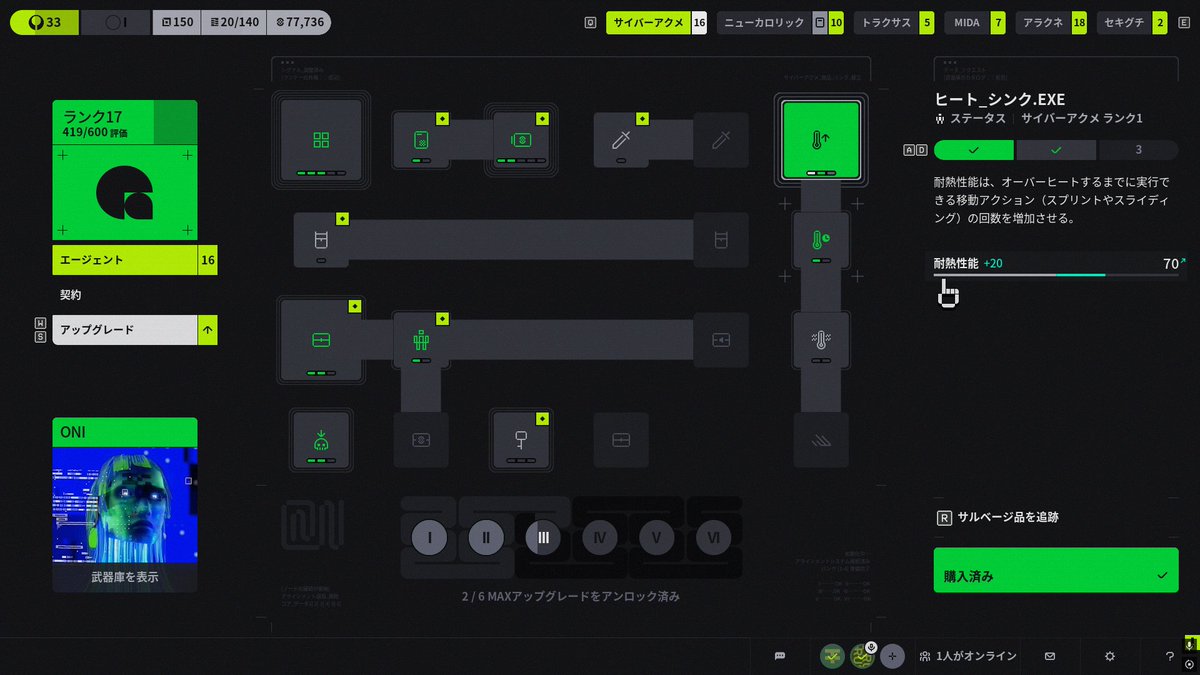Viewport: 1200px width, 675px height.
Task: Select the green storage case upgrade node
Action: (x=321, y=340)
